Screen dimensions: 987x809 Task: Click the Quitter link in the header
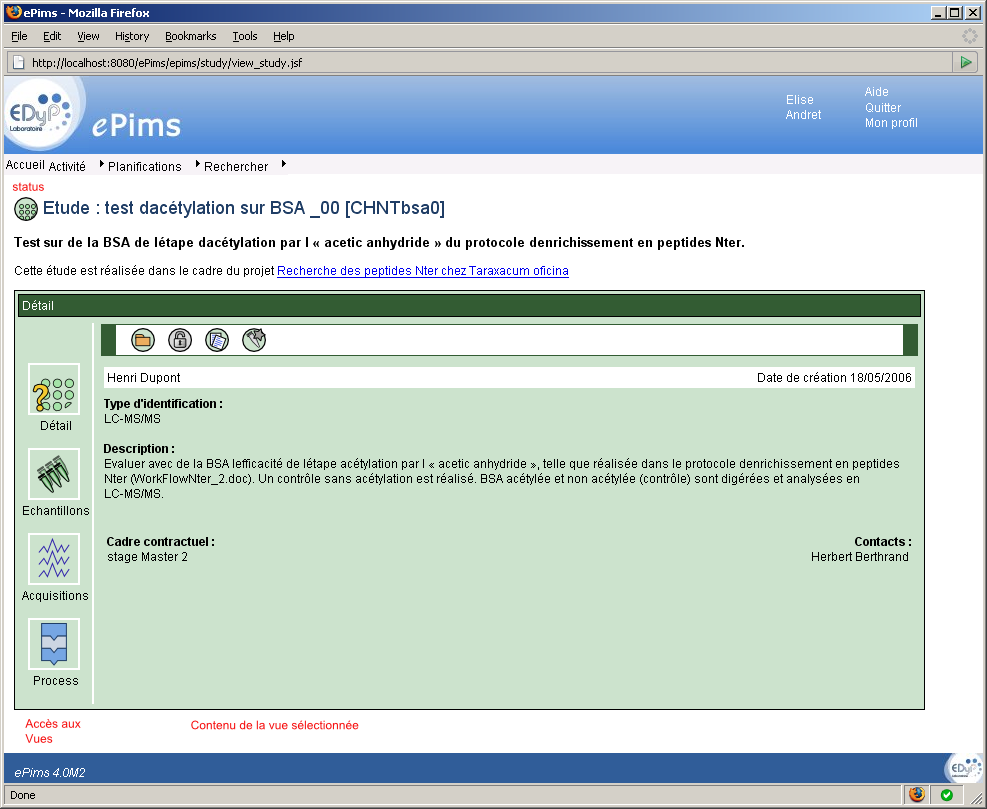click(x=882, y=108)
